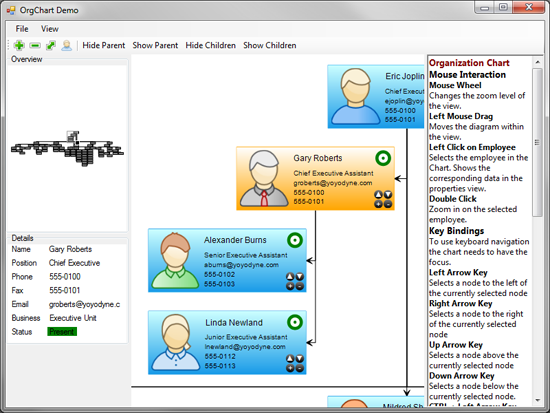The image size is (550, 413).
Task: Collapse Alexander Burns' node with minus button
Action: point(300,286)
